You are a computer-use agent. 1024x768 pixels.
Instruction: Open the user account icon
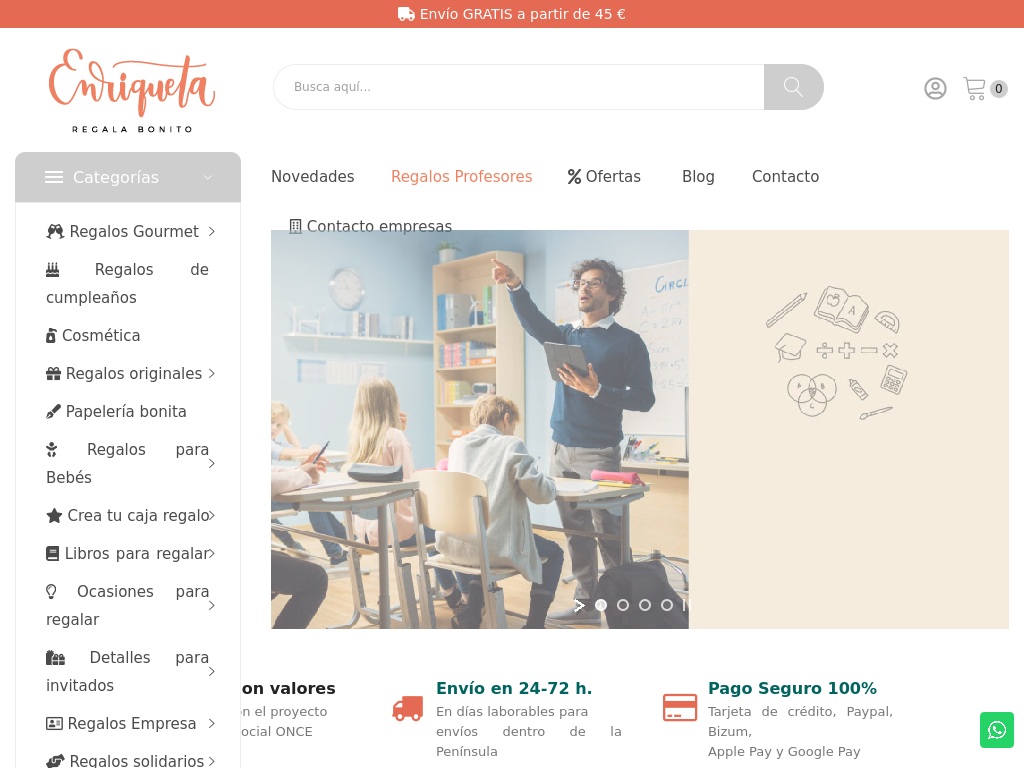935,88
